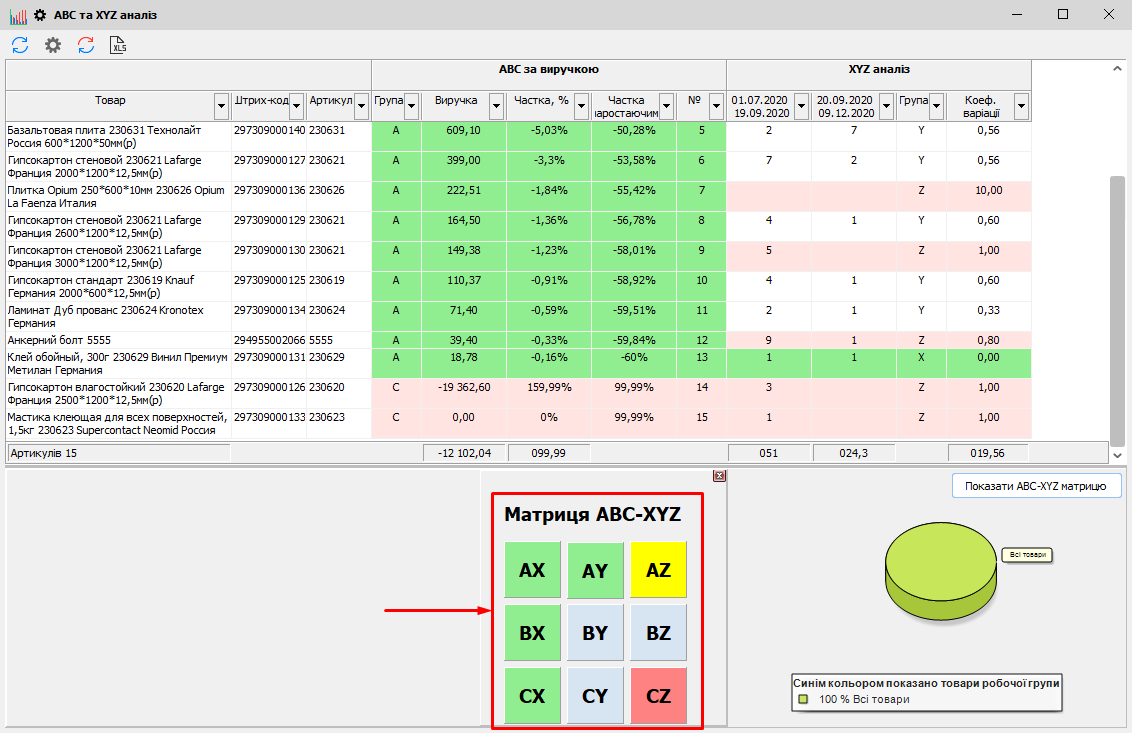Viewport: 1132px width, 733px height.
Task: Click the pie chart graphic
Action: click(x=942, y=562)
